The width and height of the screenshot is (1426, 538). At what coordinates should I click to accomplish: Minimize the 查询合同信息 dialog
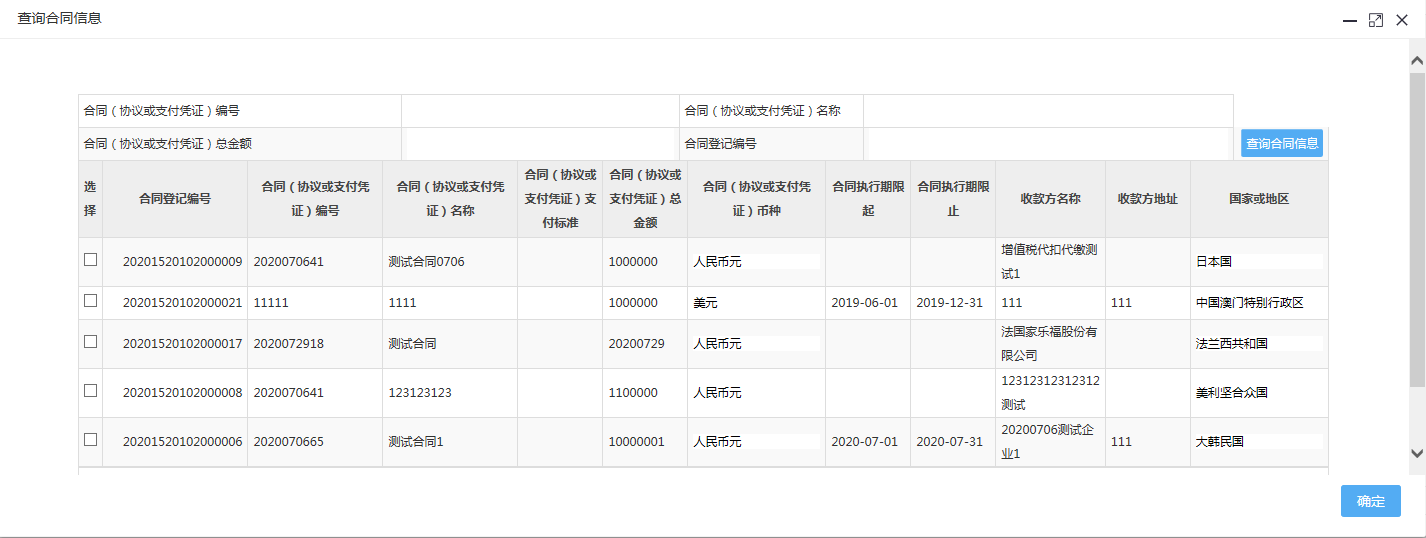coord(1349,20)
